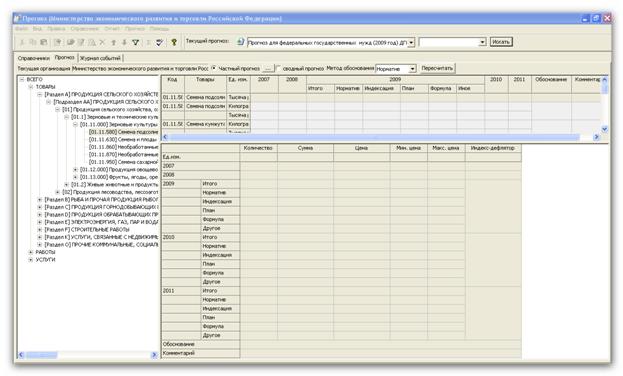The height and width of the screenshot is (376, 623).
Task: Click the Cut scissors toolbar icon
Action: (22, 42)
